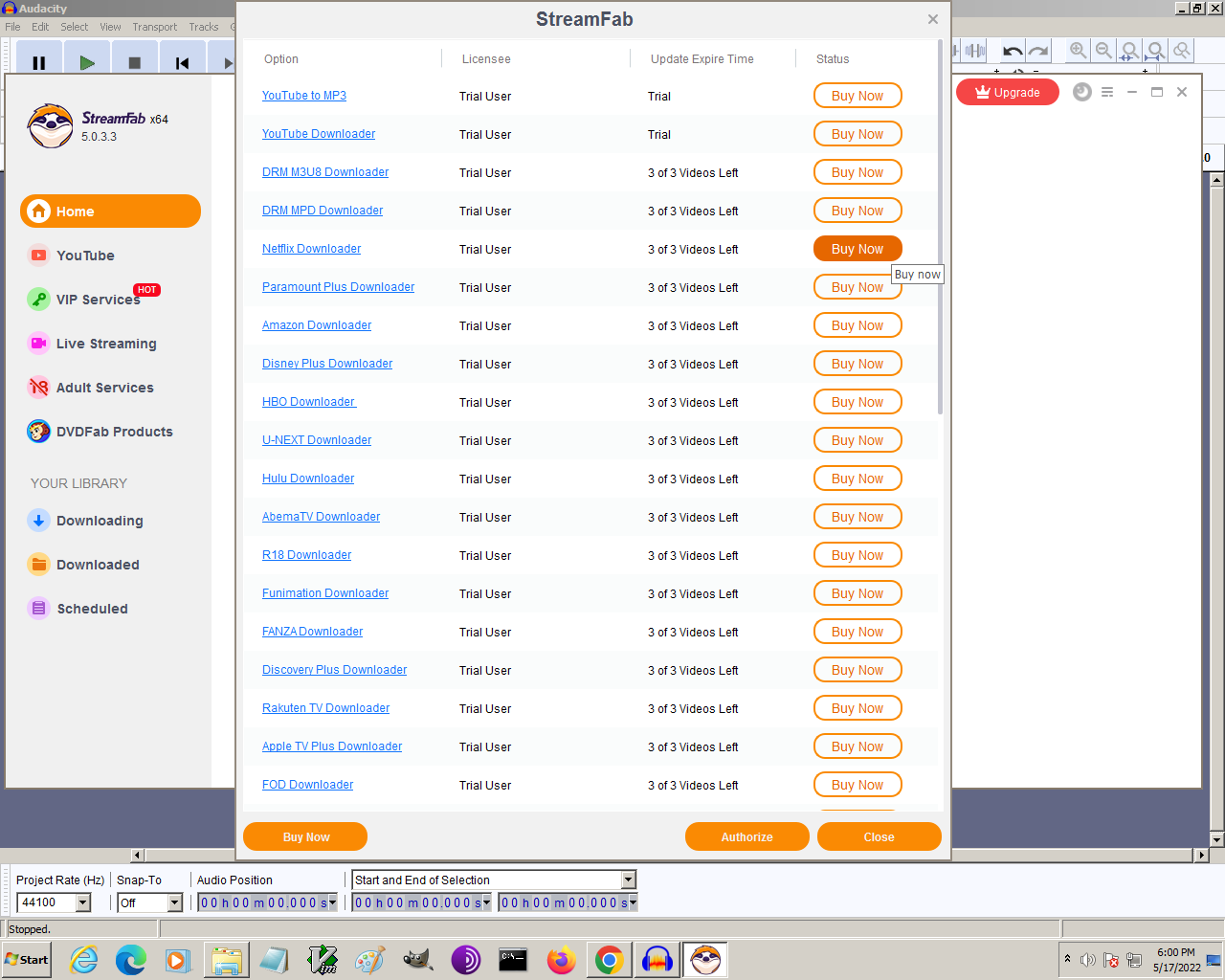
Task: Open the Audacity Edit menu
Action: (40, 27)
